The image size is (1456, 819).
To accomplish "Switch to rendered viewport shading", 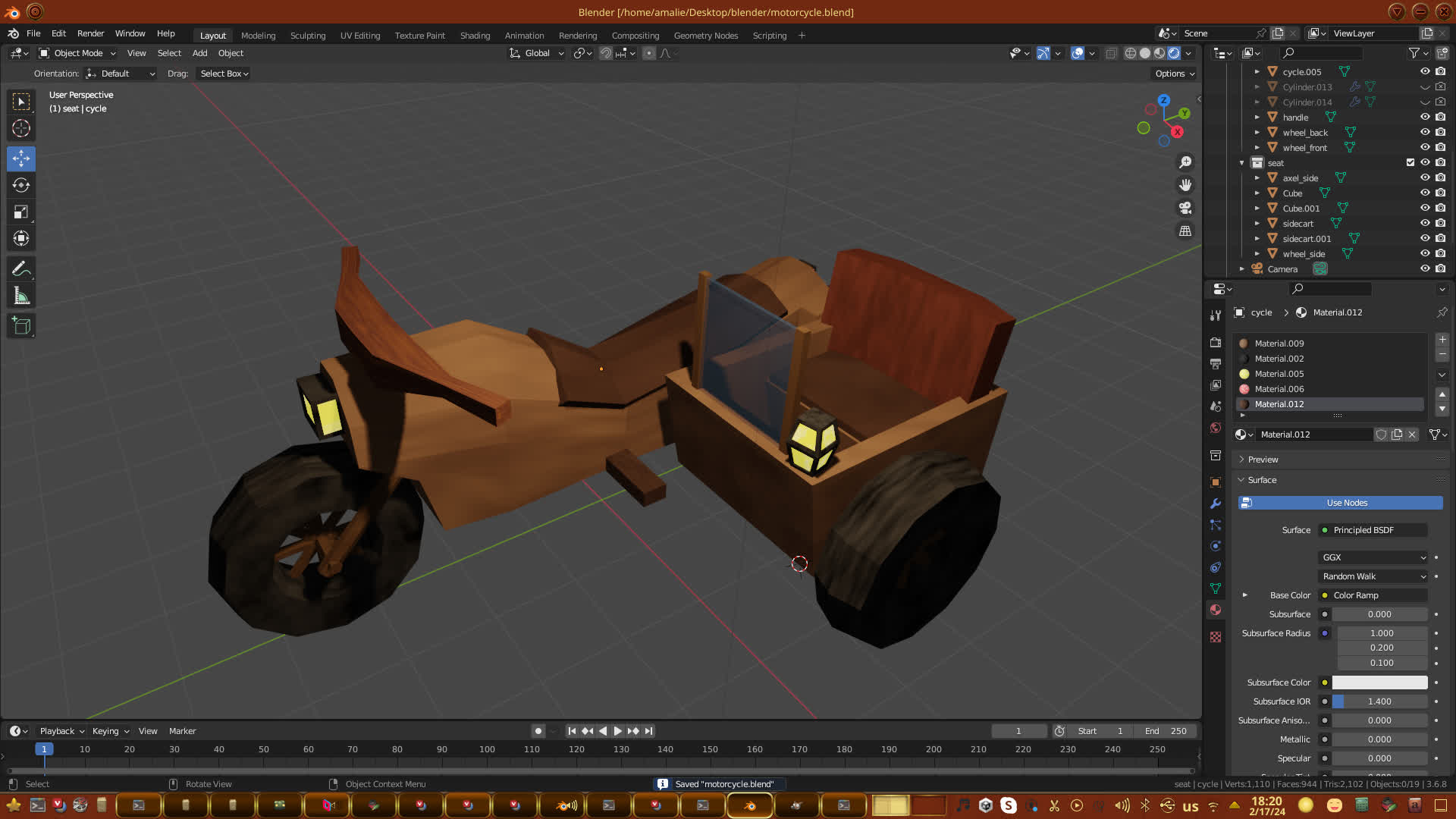I will point(1174,53).
